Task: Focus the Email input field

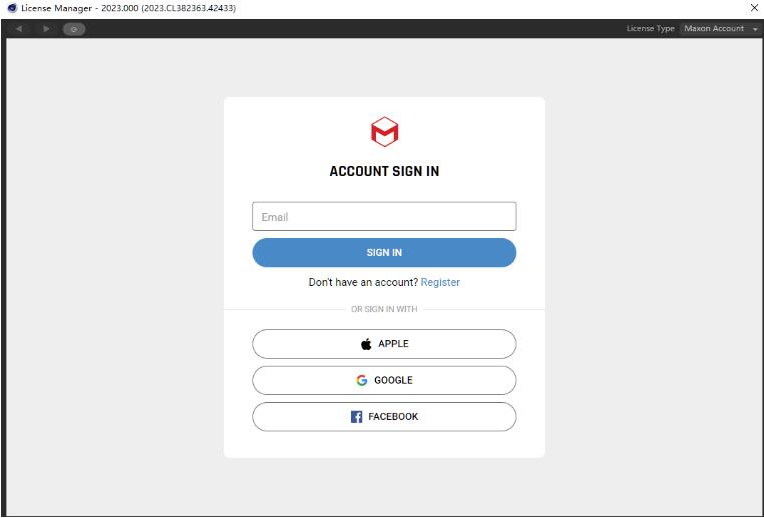Action: [384, 216]
